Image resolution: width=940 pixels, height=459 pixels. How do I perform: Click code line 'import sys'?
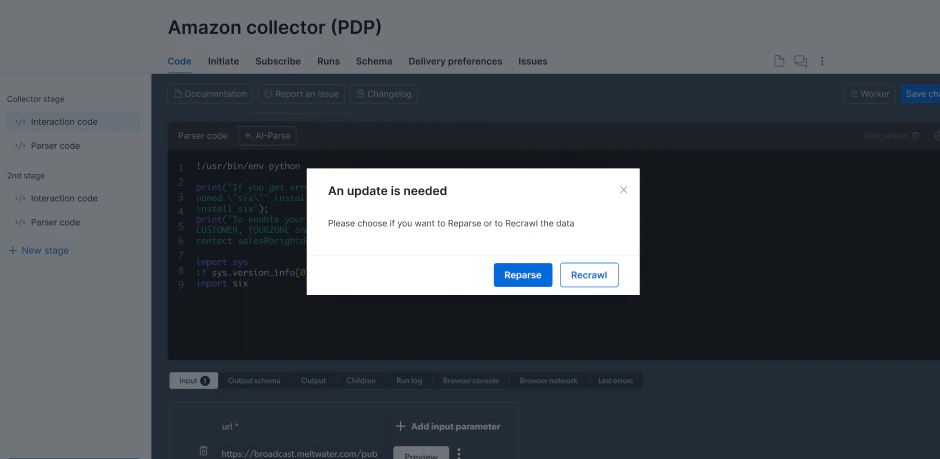[x=222, y=262]
